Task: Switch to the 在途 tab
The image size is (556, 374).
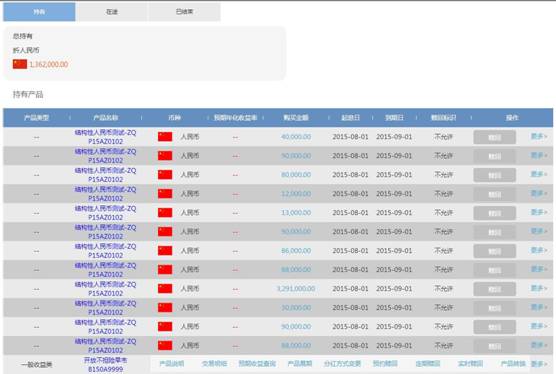Action: [x=112, y=12]
